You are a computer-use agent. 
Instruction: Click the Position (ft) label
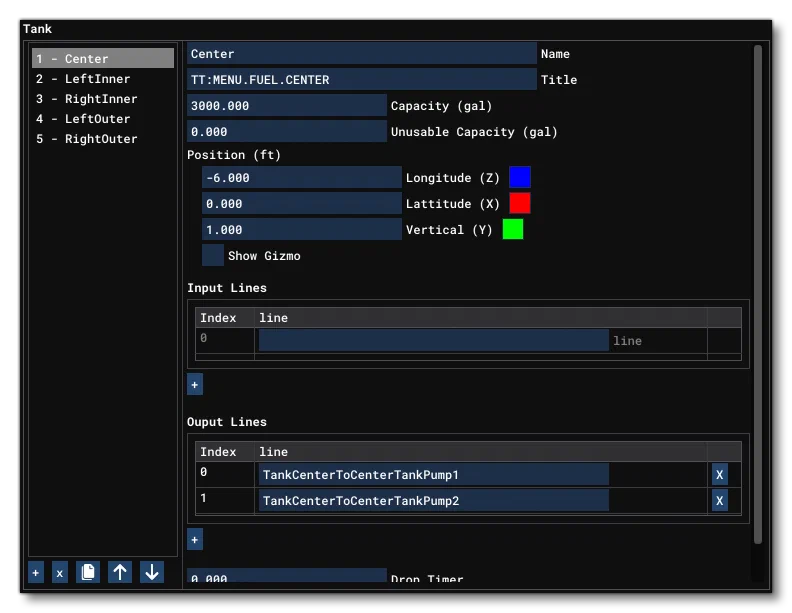(234, 155)
